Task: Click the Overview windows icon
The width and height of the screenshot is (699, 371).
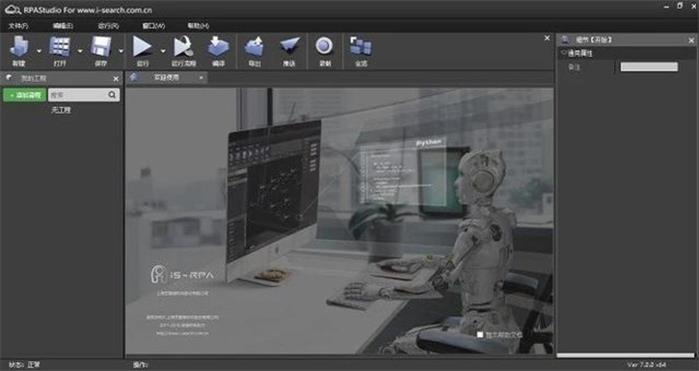Action: 361,46
